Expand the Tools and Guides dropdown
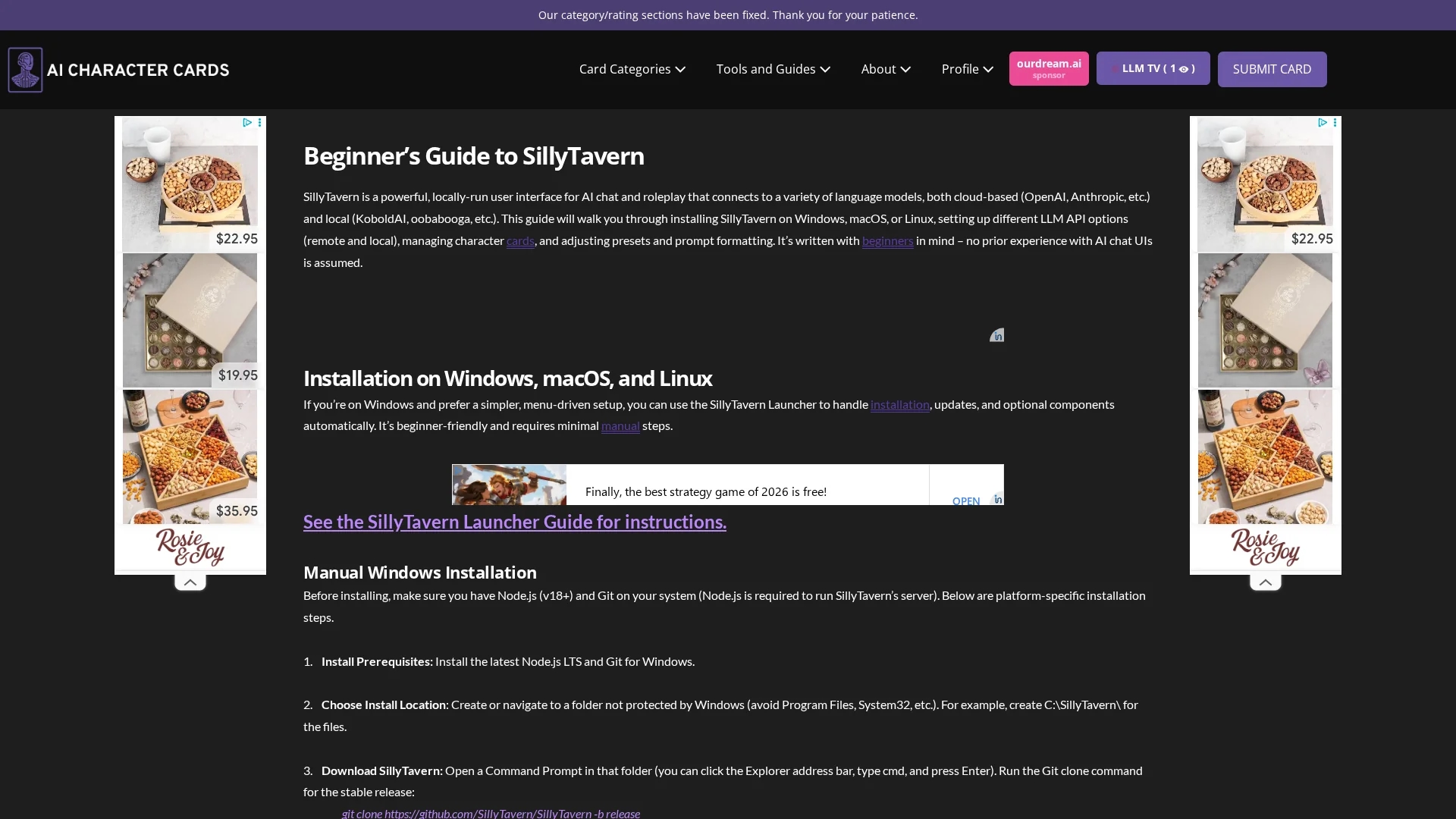The image size is (1456, 819). pos(773,69)
